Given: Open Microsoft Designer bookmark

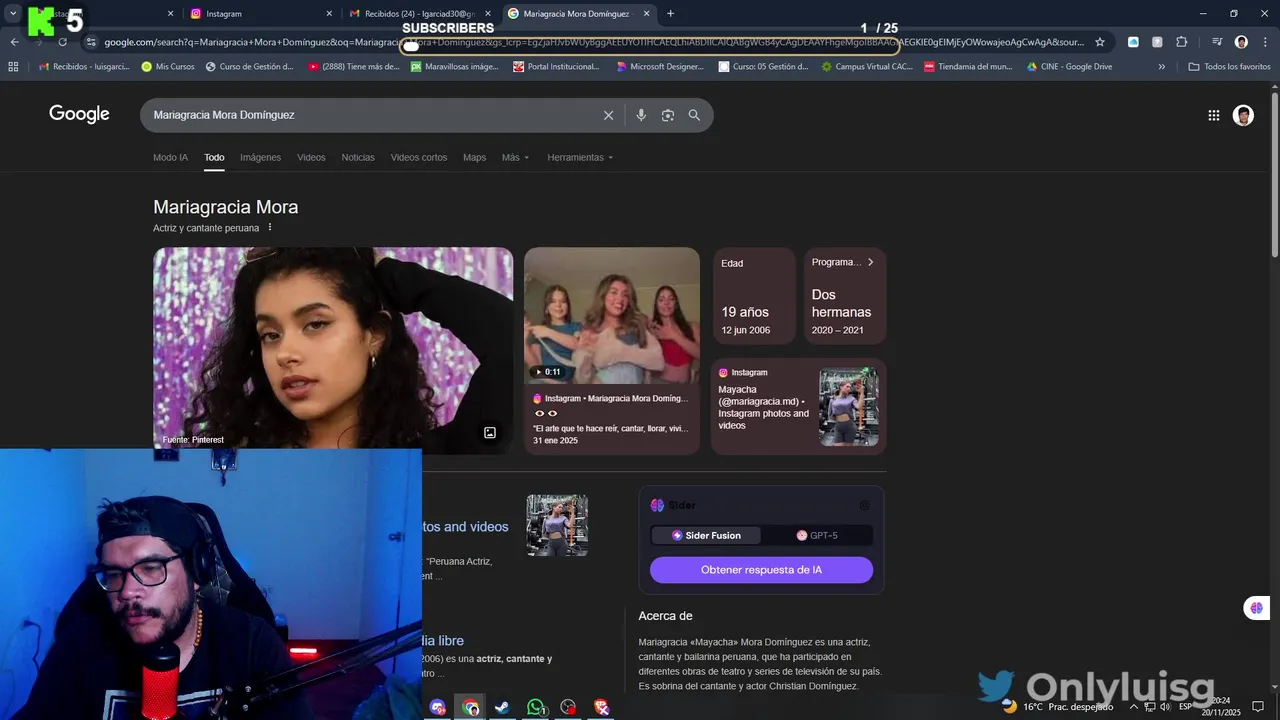Looking at the screenshot, I should pyautogui.click(x=660, y=67).
